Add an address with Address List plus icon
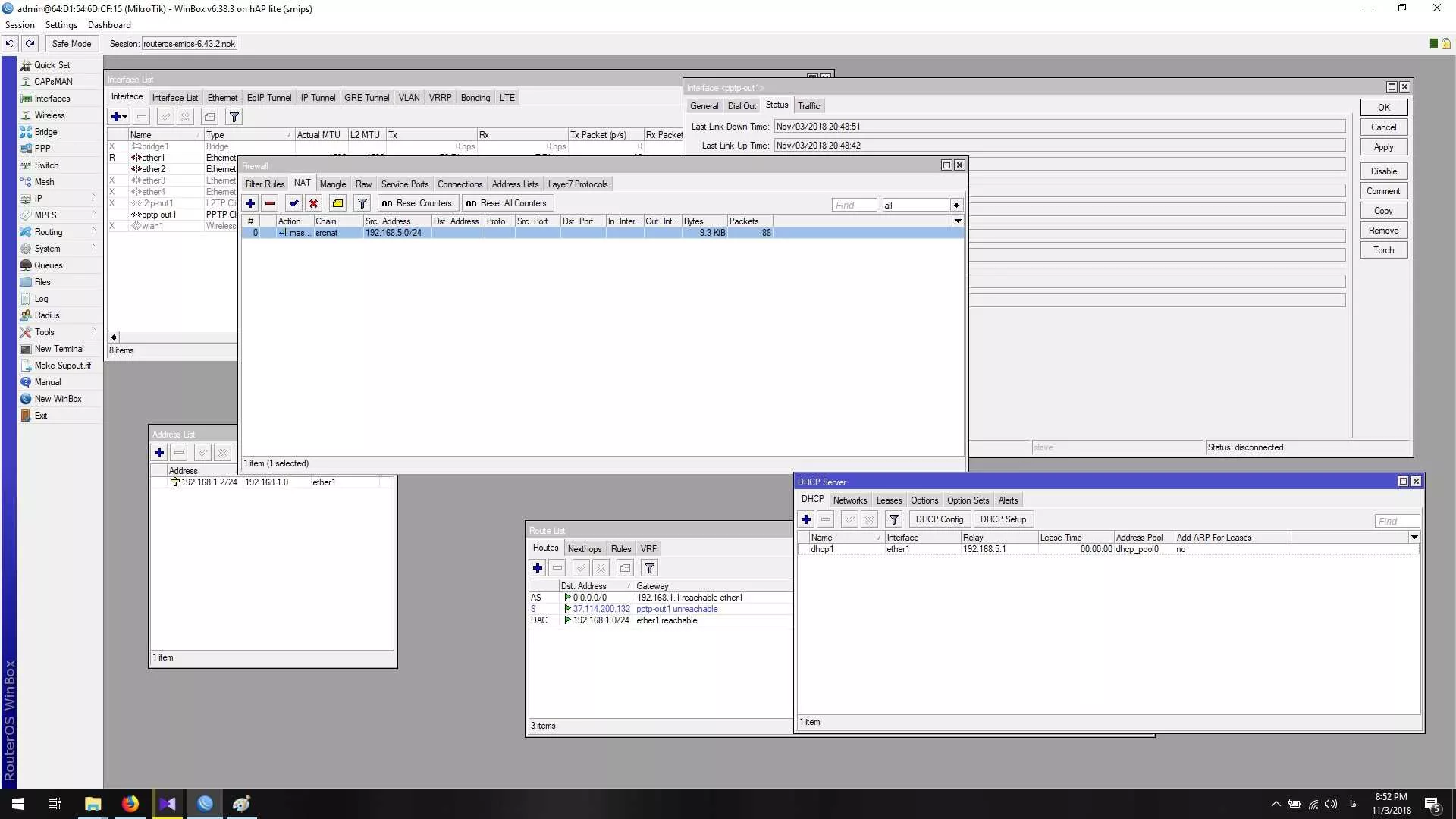Viewport: 1456px width, 819px height. pyautogui.click(x=159, y=453)
